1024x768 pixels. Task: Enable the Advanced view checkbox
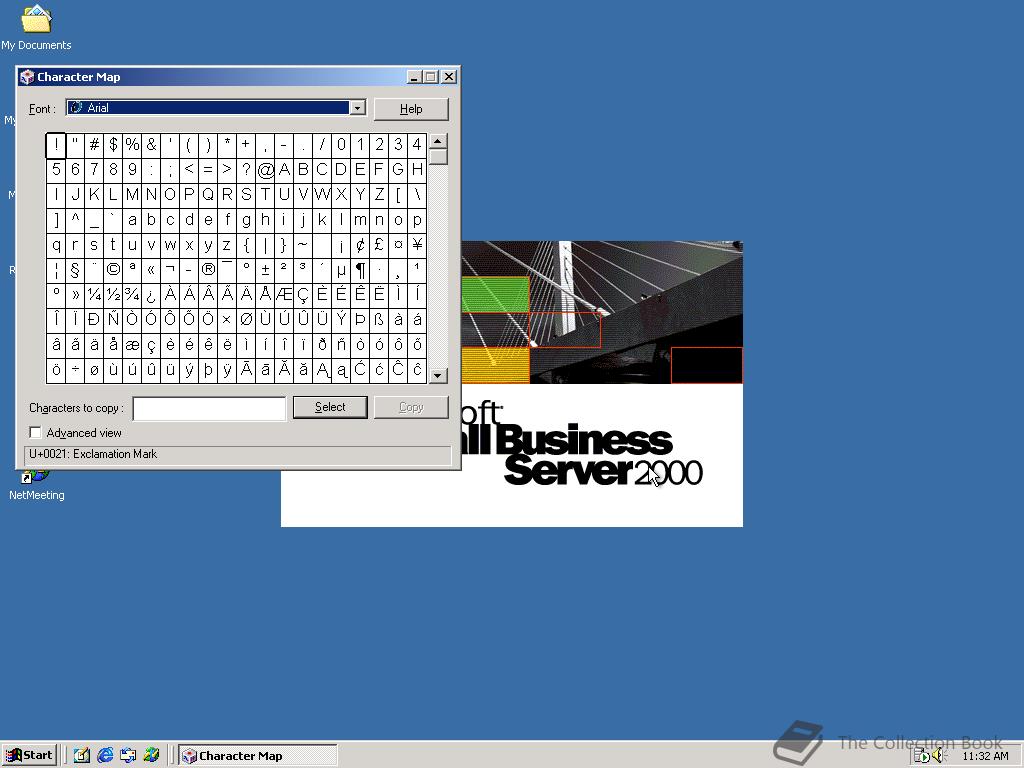pos(35,432)
